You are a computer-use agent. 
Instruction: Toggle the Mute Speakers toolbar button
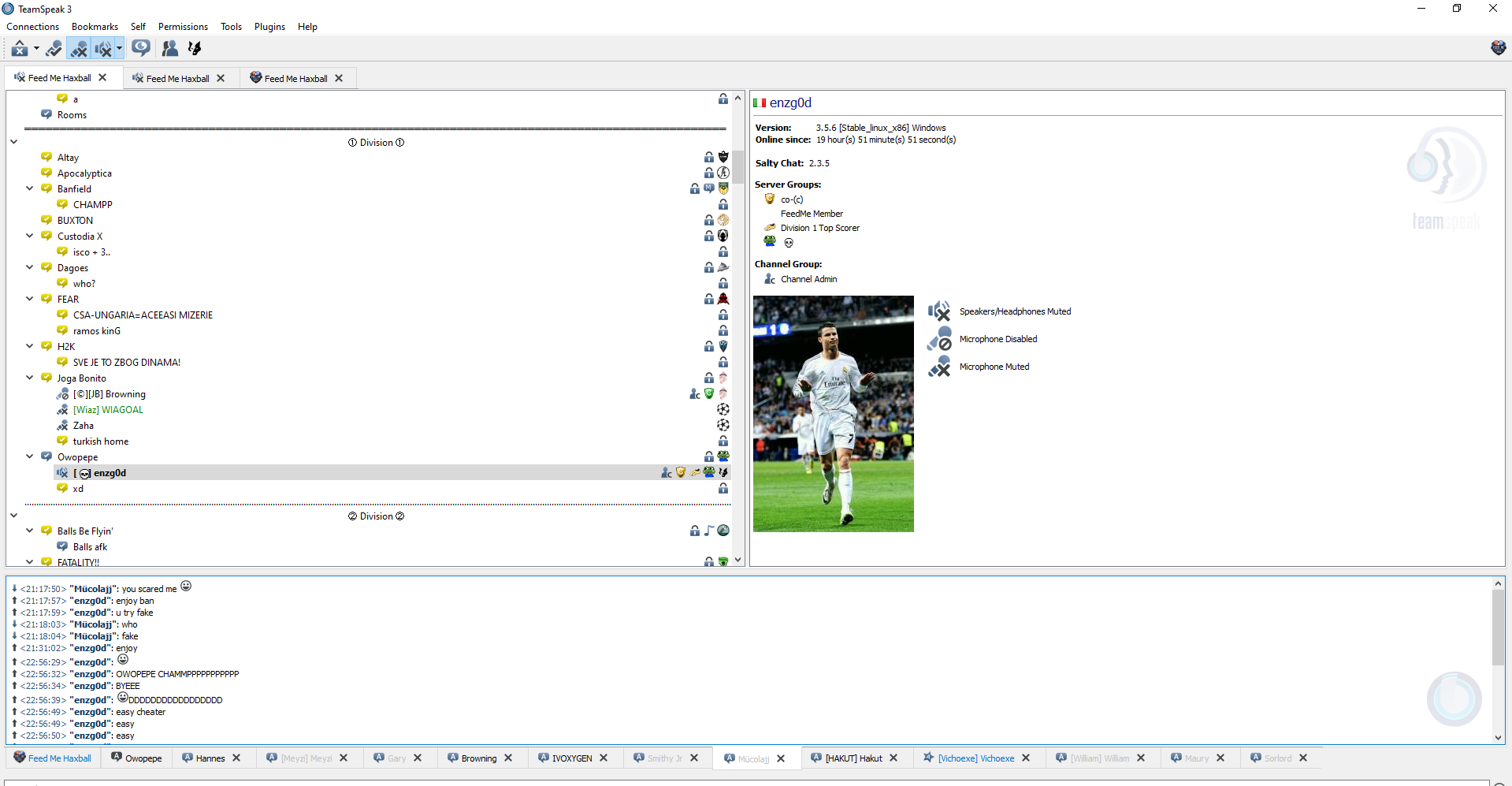[x=102, y=49]
